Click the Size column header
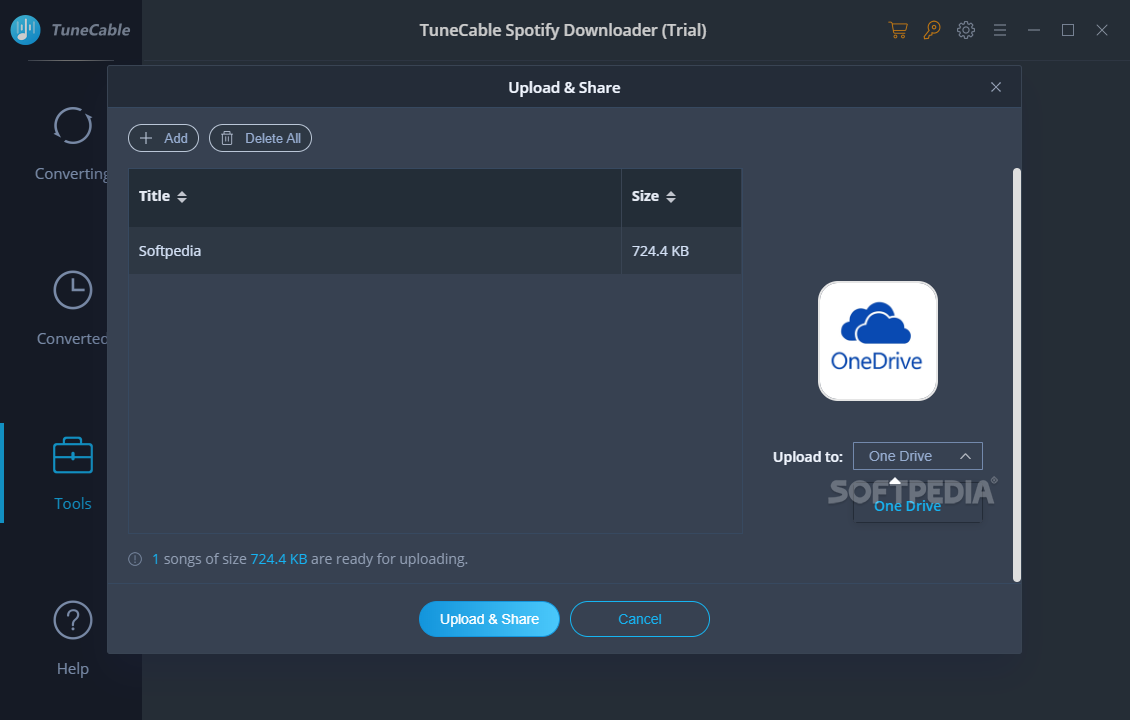Image resolution: width=1130 pixels, height=720 pixels. pos(681,197)
